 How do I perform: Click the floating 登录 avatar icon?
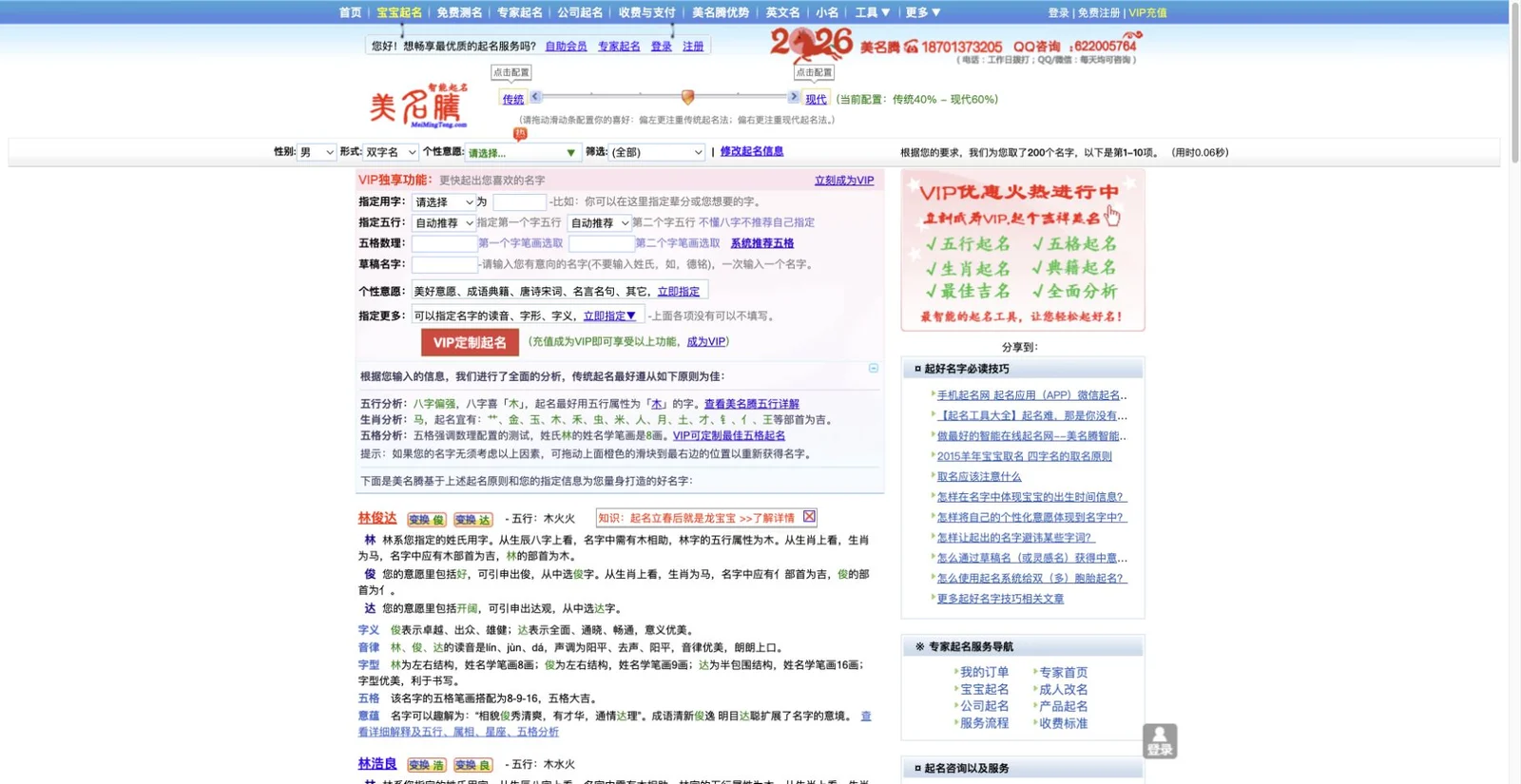tap(1160, 741)
